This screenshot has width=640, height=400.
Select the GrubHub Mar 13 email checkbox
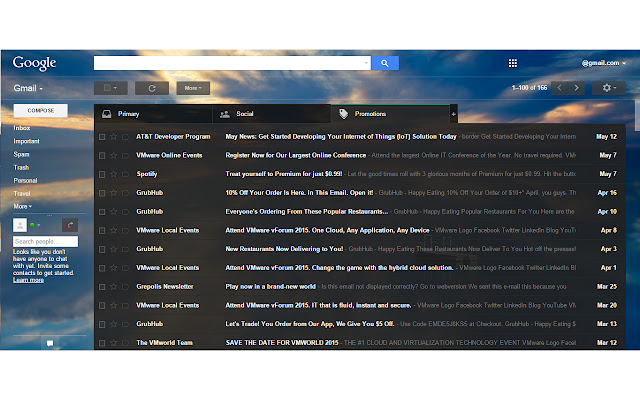[x=102, y=325]
